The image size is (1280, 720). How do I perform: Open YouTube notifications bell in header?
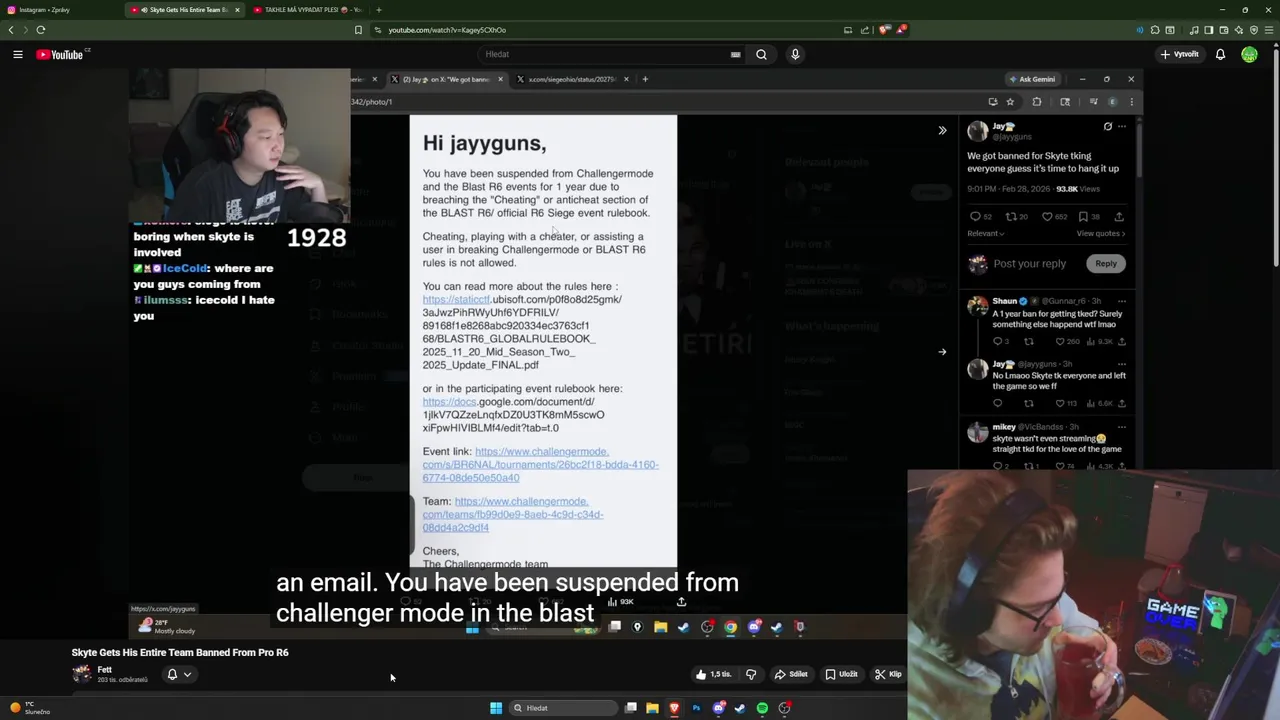1220,54
